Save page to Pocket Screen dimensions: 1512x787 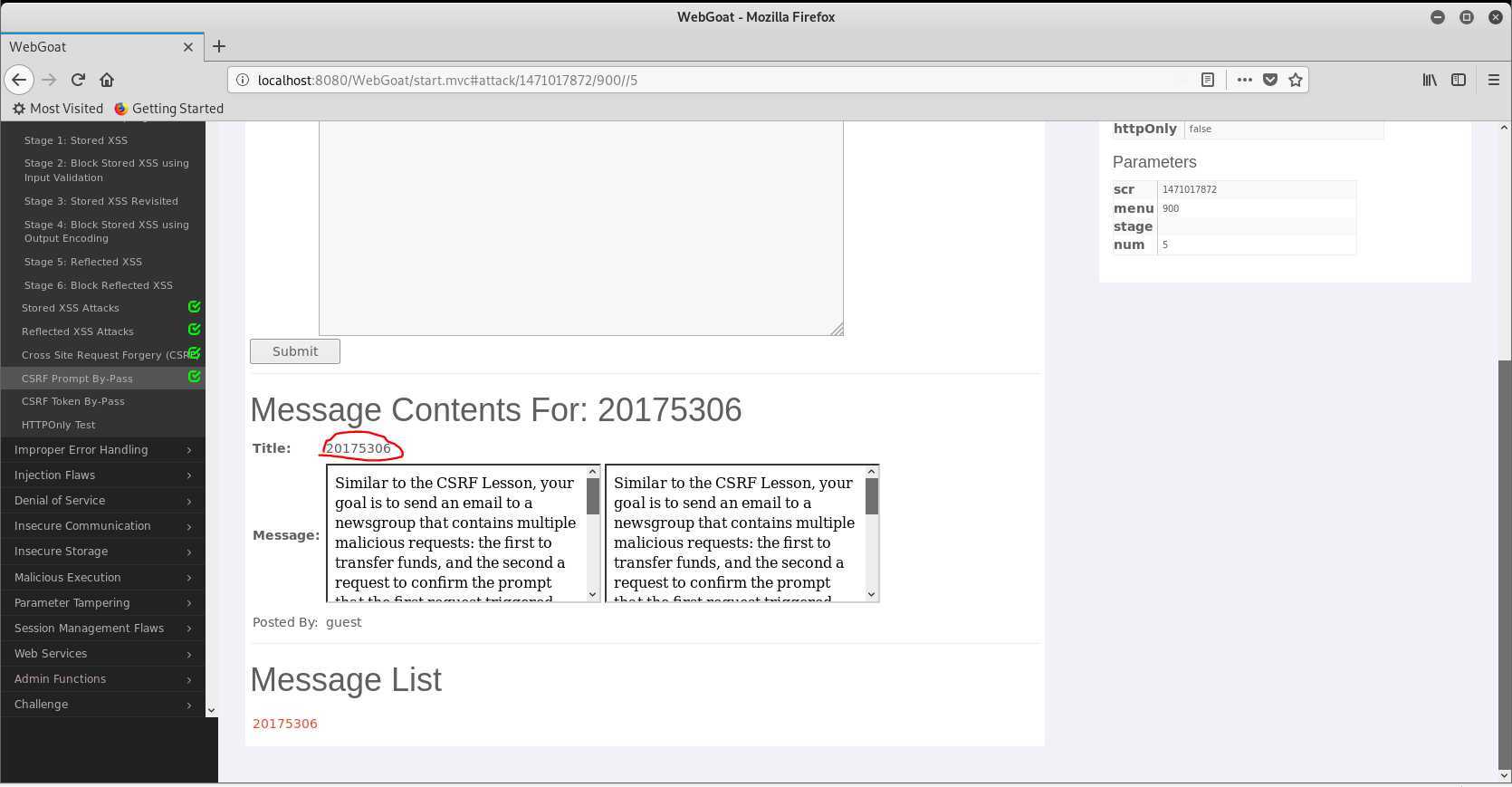coord(1270,80)
